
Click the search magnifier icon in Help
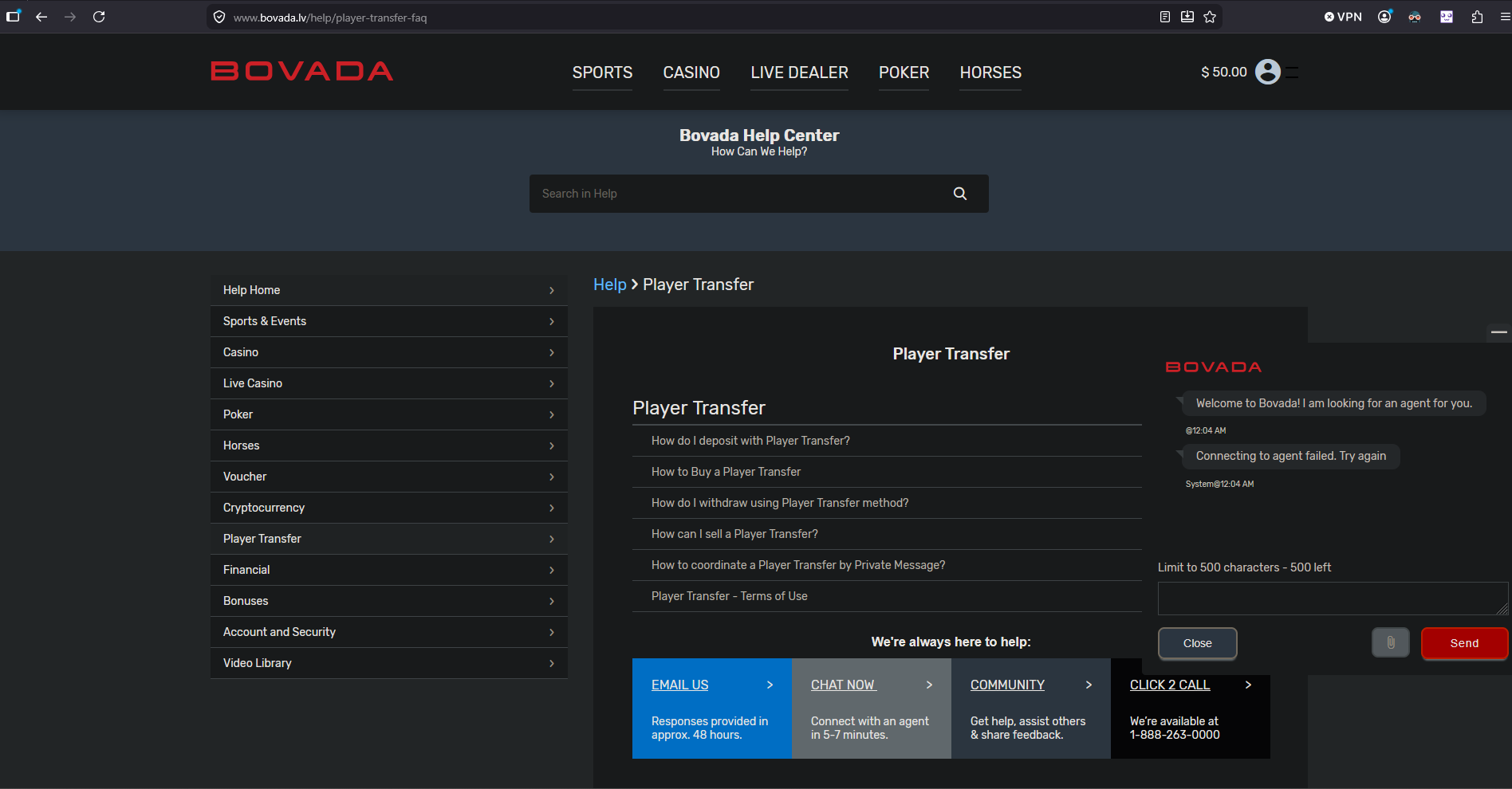[x=960, y=194]
